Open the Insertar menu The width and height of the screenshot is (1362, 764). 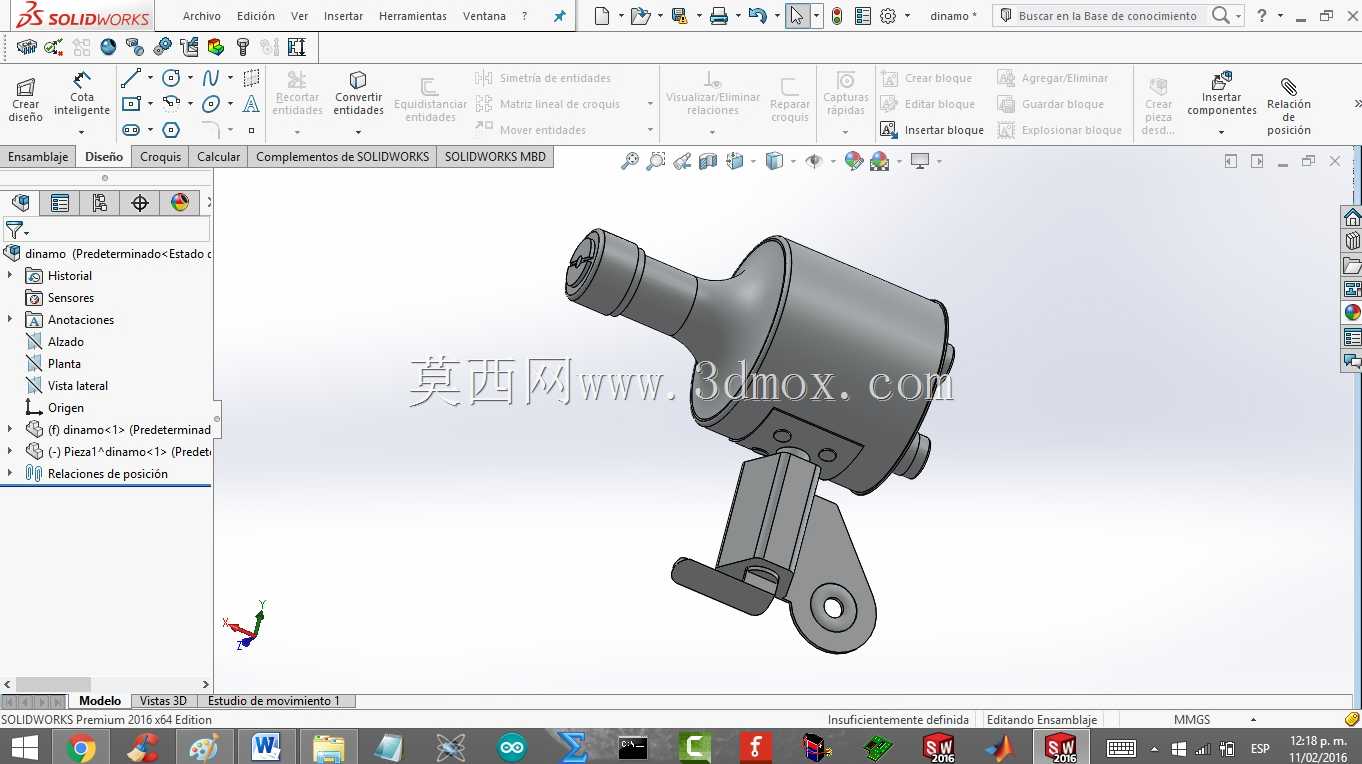coord(344,16)
